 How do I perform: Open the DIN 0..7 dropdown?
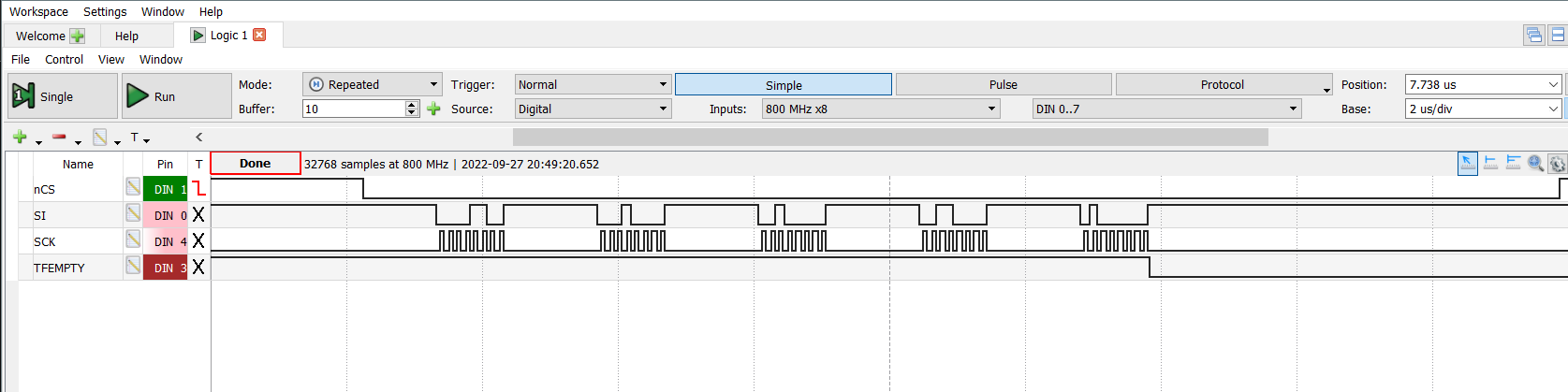1167,109
